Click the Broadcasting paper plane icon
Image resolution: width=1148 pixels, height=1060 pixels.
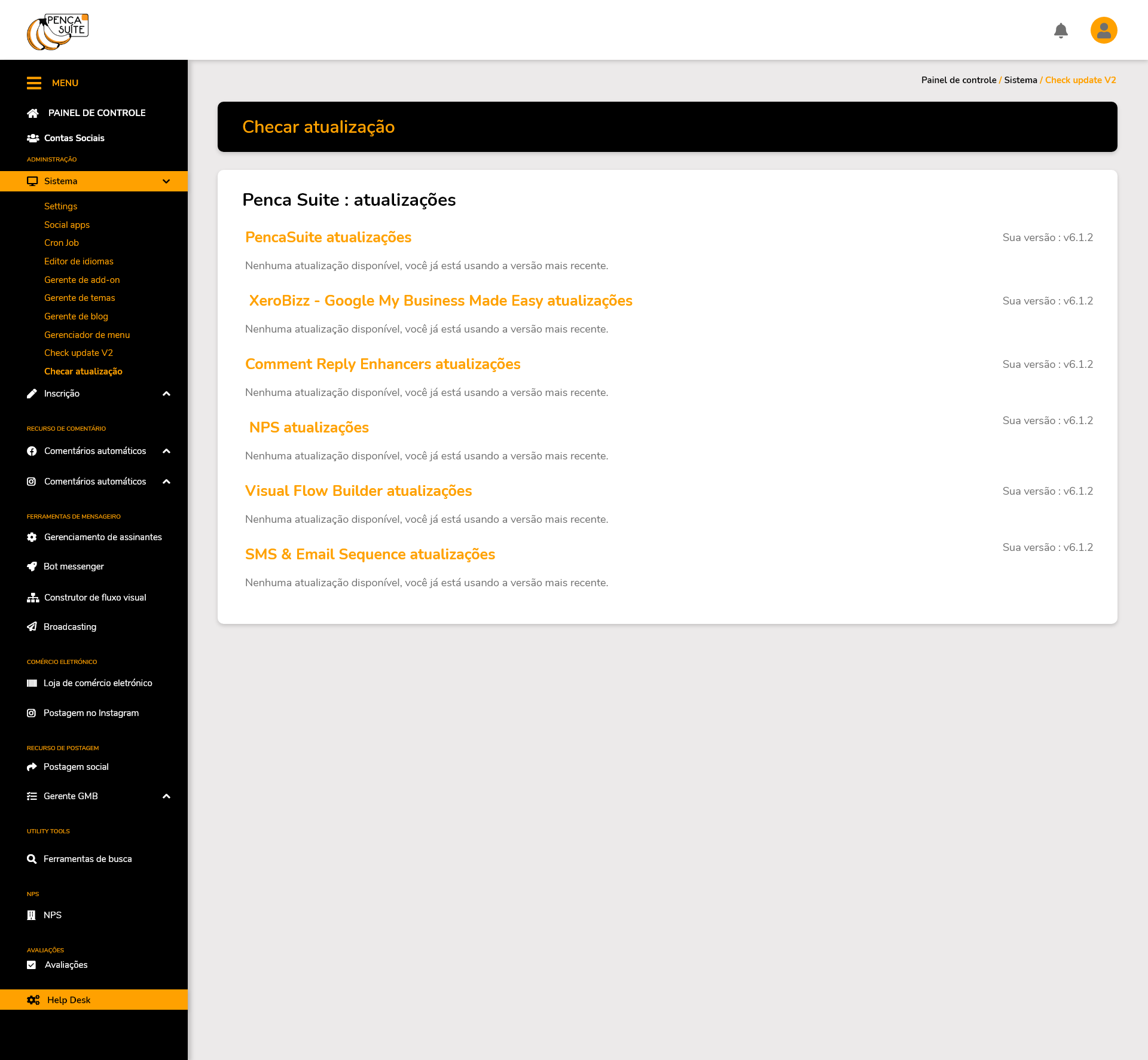coord(32,627)
